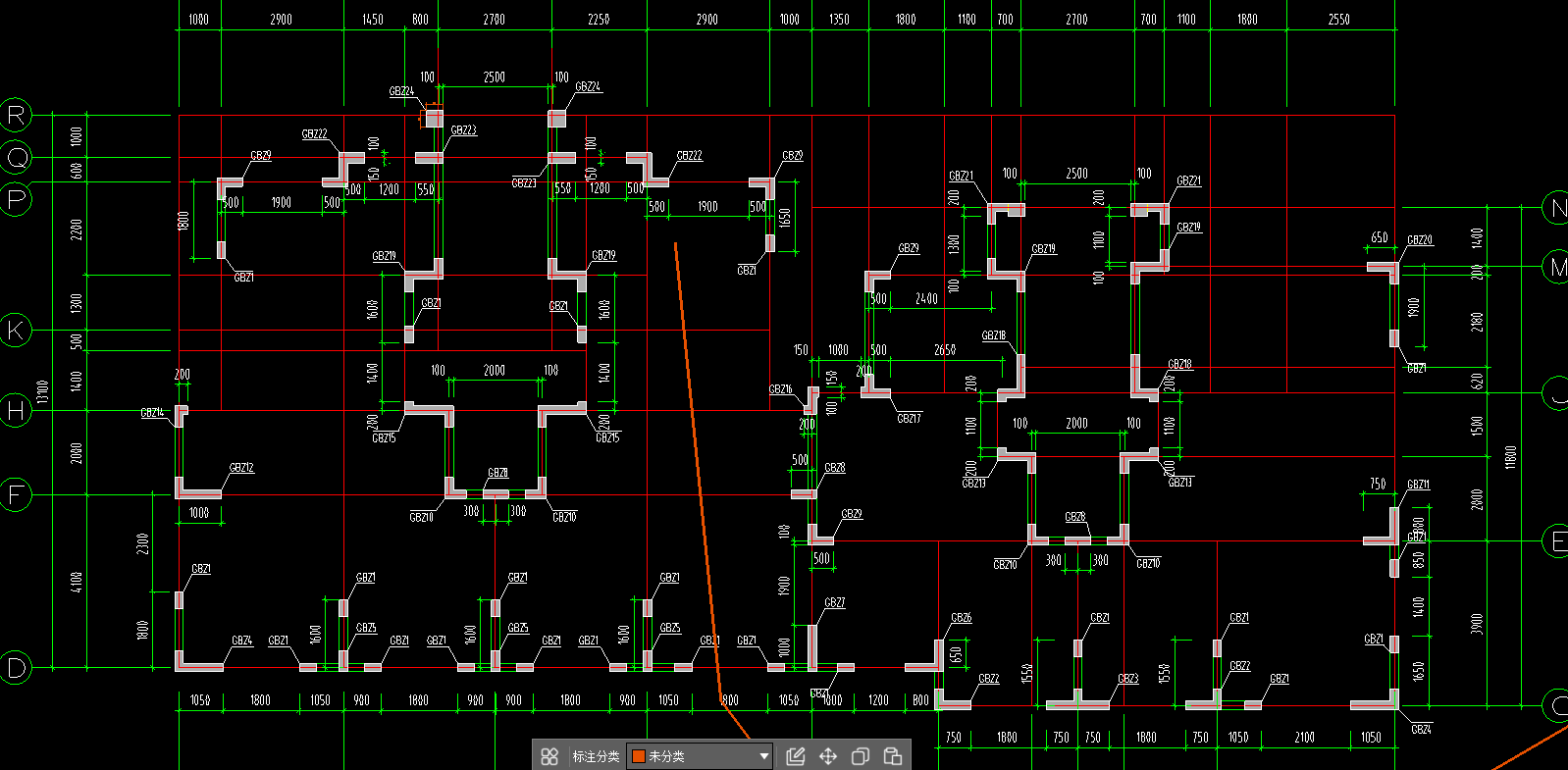
Task: Click the 1450 top dimension text
Action: pyautogui.click(x=373, y=19)
